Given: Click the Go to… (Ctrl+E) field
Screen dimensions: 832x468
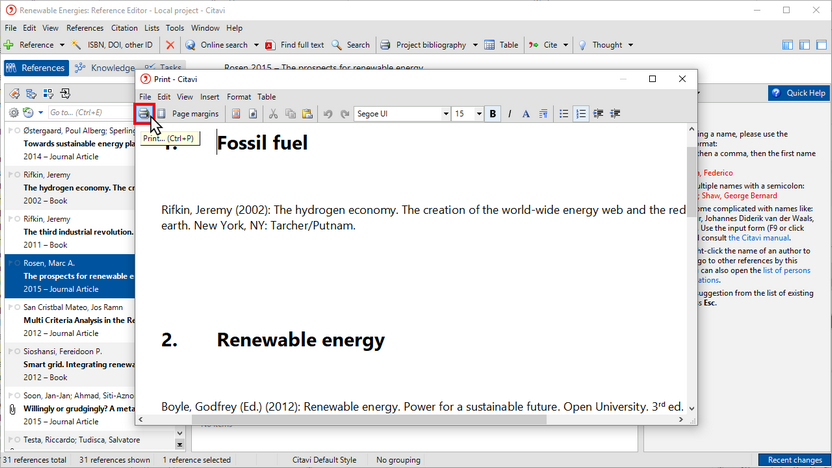Looking at the screenshot, I should click(90, 112).
